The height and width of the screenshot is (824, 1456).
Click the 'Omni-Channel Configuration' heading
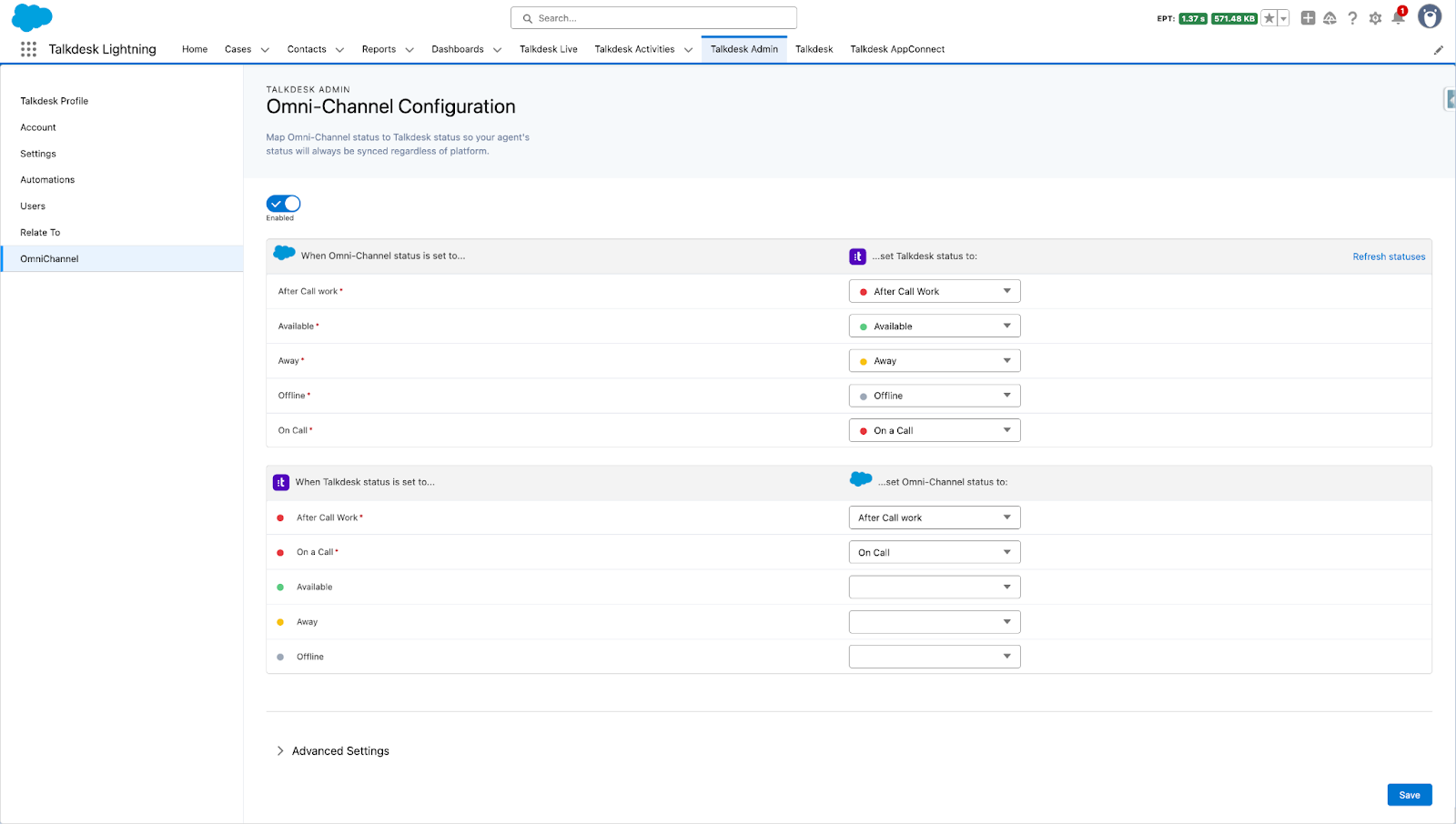pos(391,106)
